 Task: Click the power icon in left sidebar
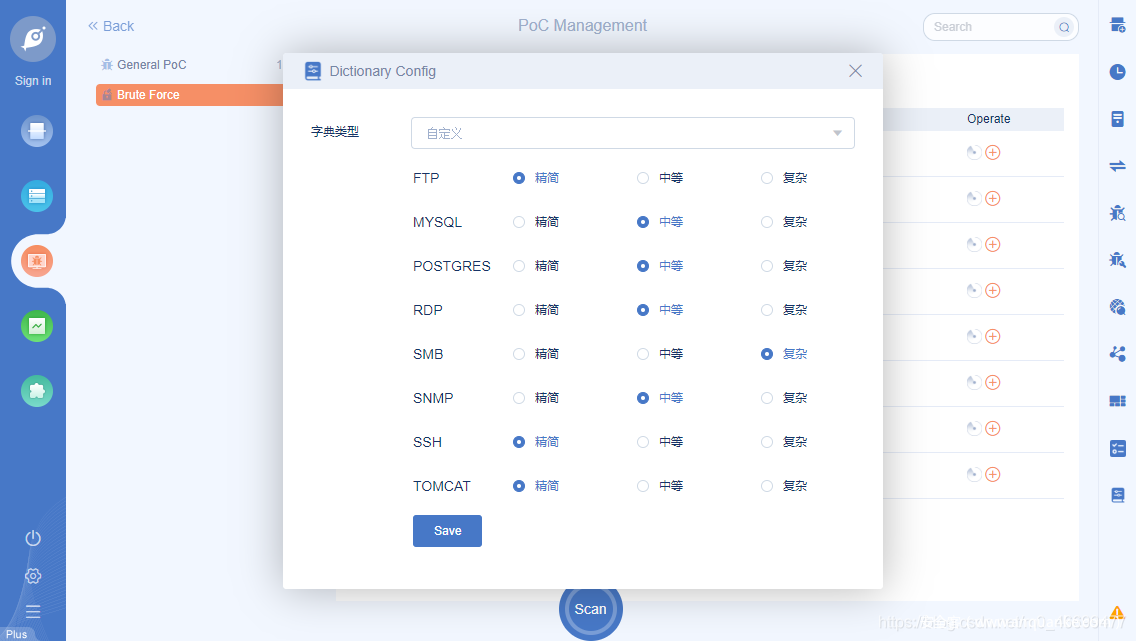33,538
